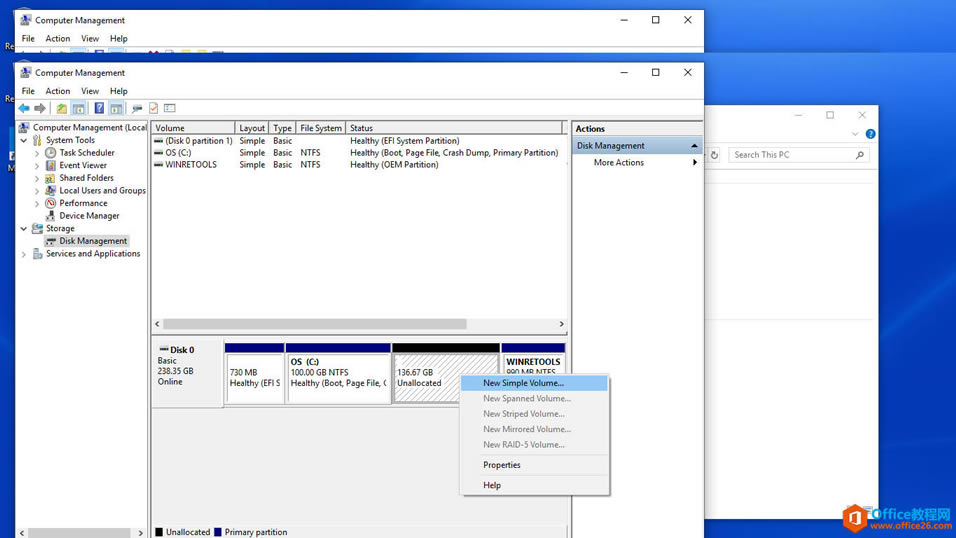Click the Task Scheduler clock icon
This screenshot has height=538, width=956.
(51, 152)
